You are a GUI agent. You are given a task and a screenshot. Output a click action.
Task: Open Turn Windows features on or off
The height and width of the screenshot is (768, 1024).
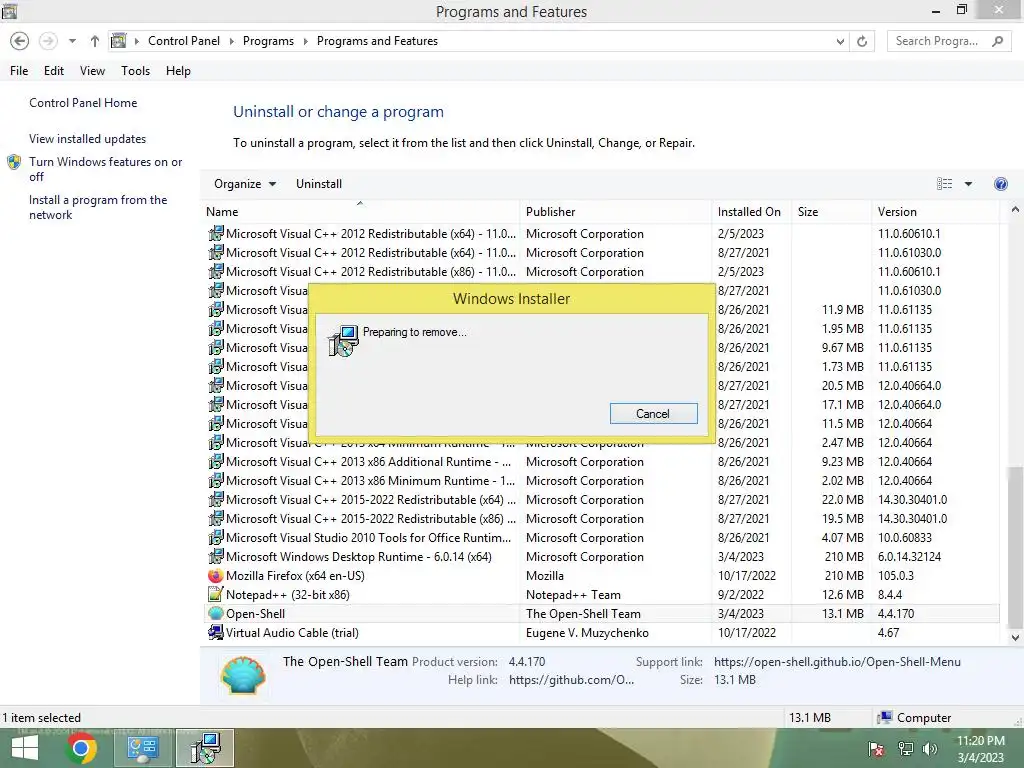click(x=105, y=169)
